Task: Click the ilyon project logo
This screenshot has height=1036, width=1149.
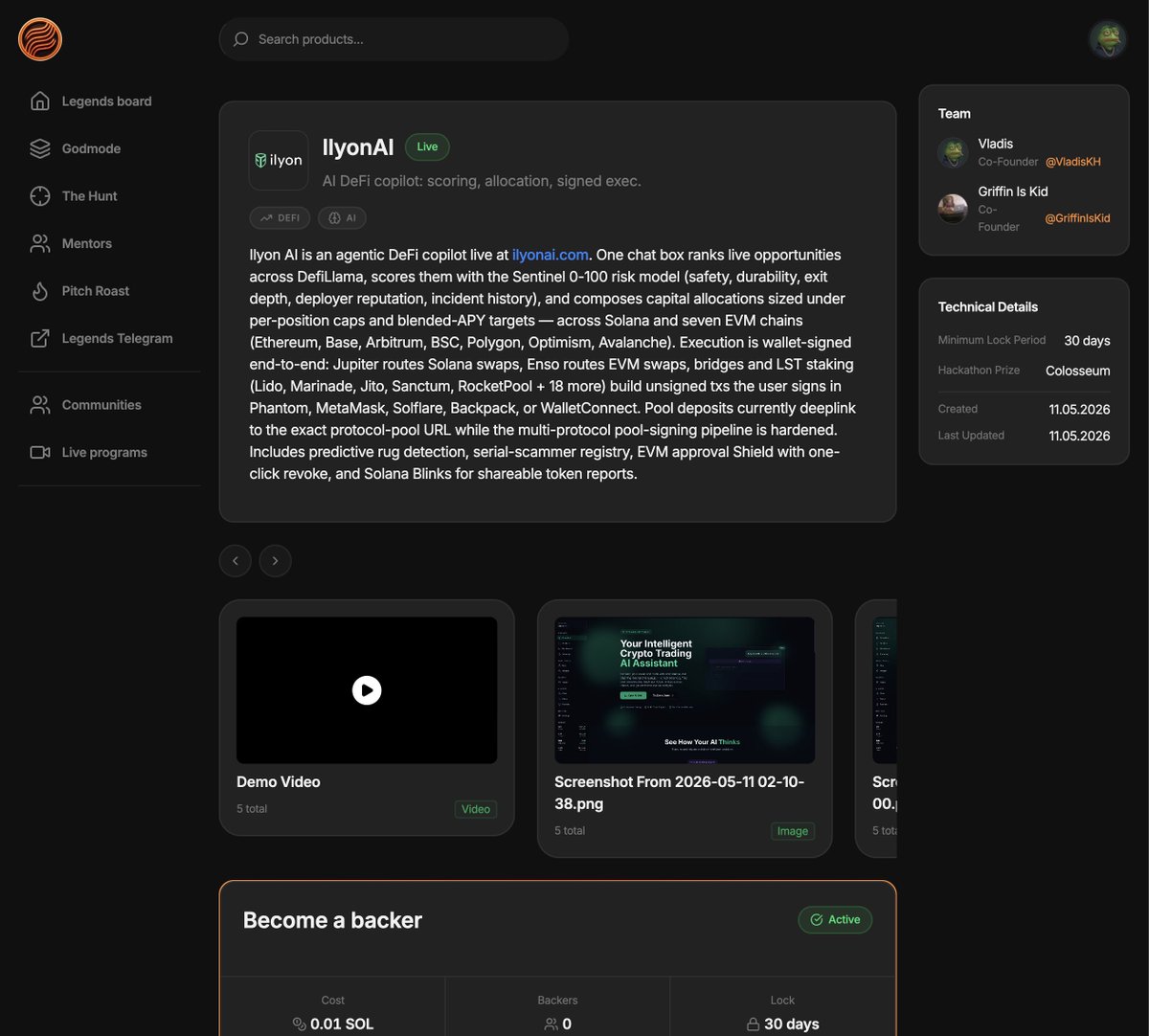Action: coord(279,161)
